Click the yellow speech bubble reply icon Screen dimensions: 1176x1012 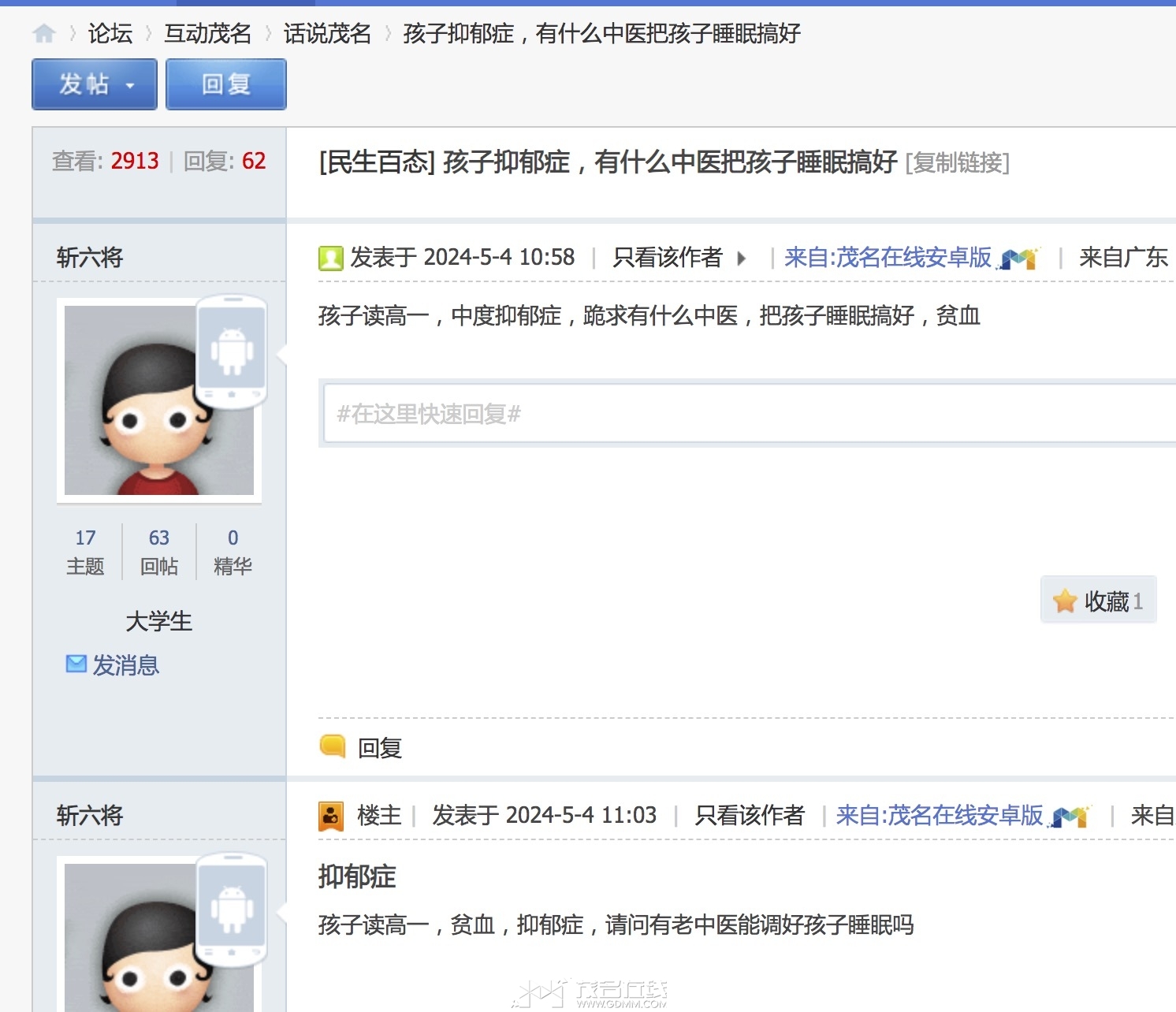(x=333, y=746)
